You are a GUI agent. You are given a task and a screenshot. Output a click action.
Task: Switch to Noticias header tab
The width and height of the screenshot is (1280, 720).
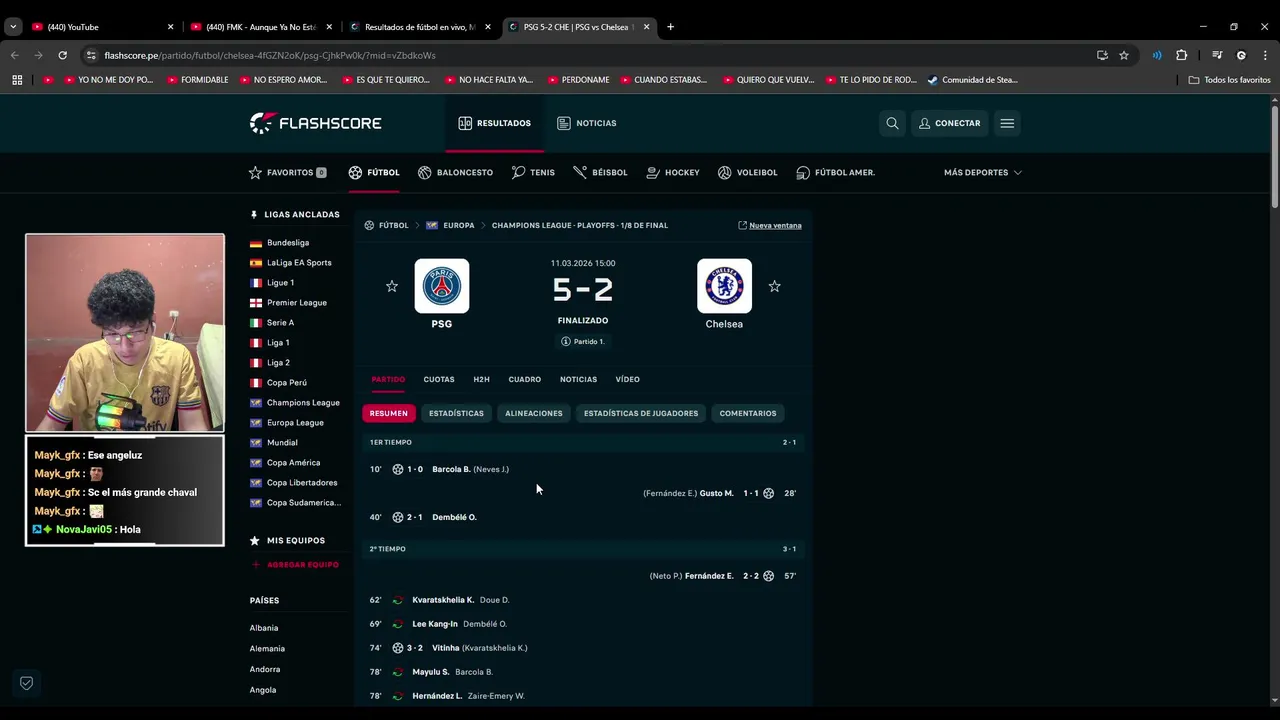click(587, 123)
